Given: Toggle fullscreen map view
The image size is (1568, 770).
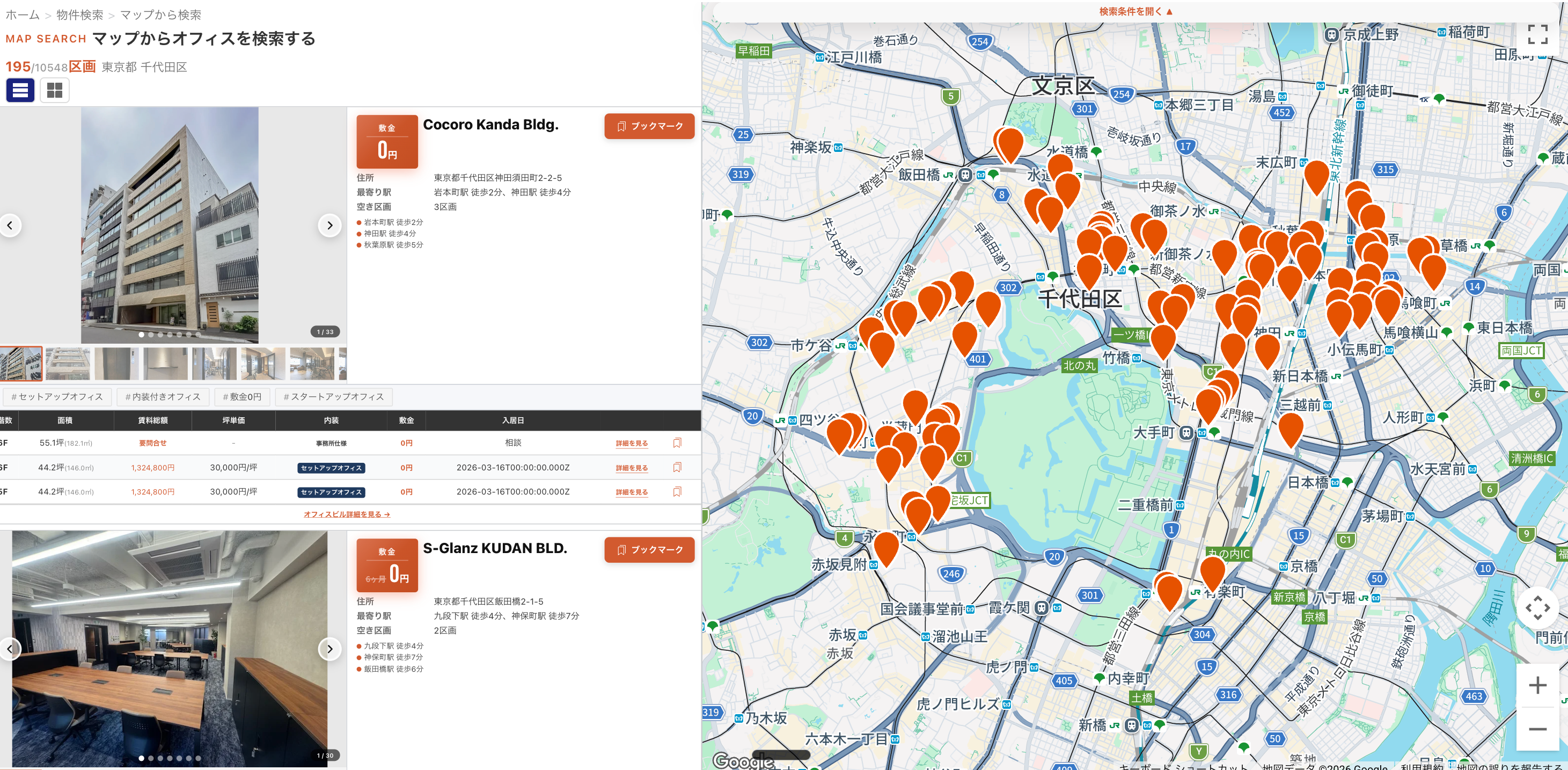Looking at the screenshot, I should [x=1537, y=34].
